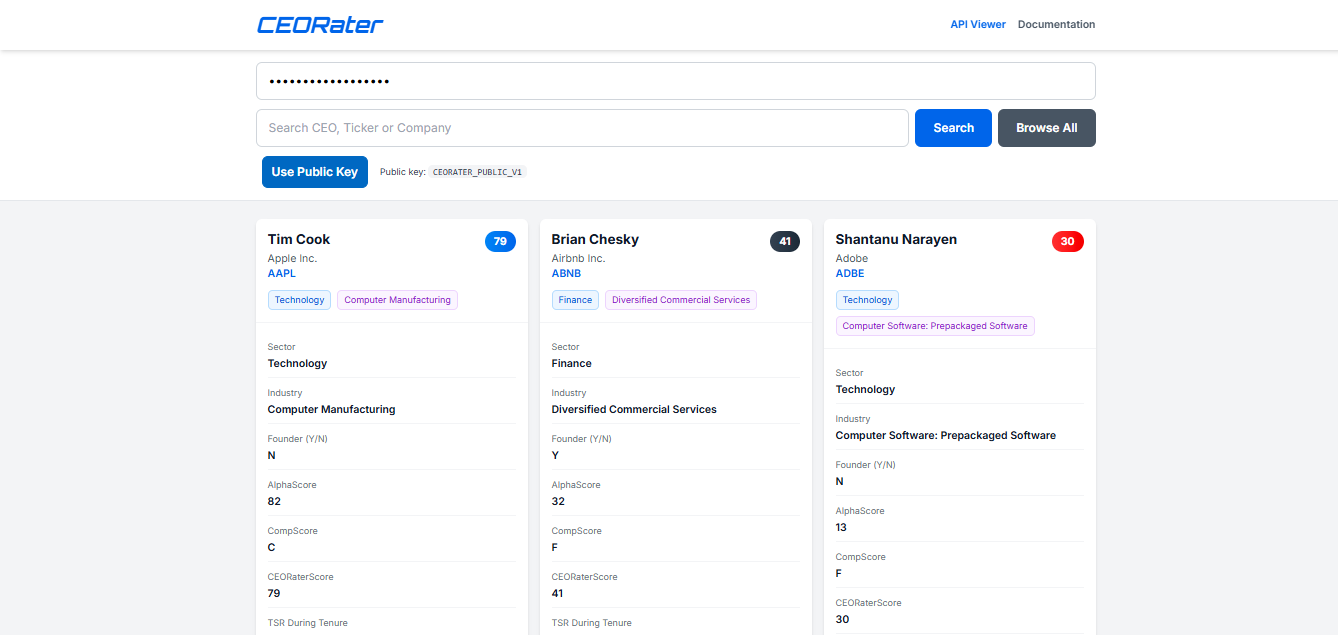
Task: Click Tim Cook's AlphaScore value 82
Action: pos(274,501)
